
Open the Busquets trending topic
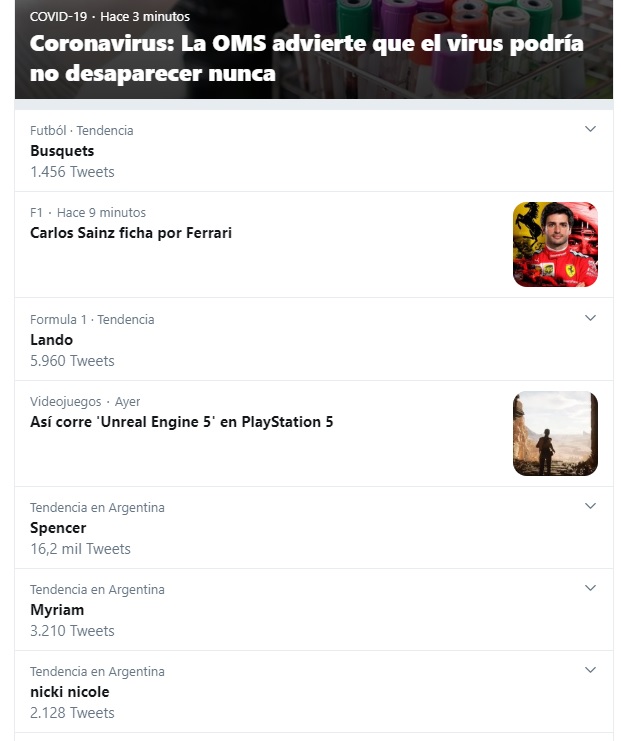pos(62,151)
